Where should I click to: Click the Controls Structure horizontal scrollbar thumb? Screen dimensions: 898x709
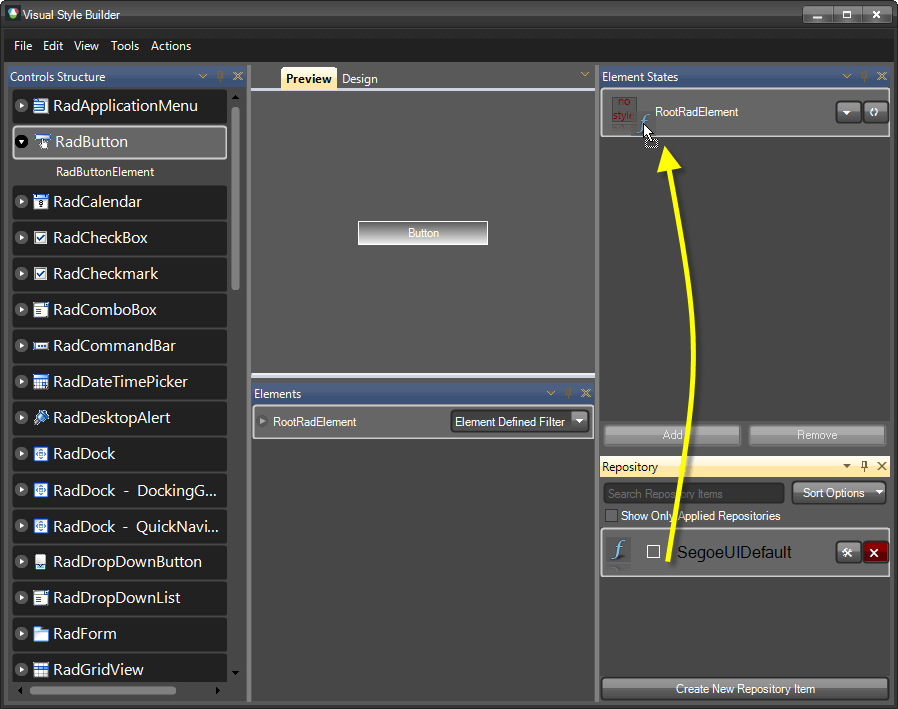point(103,691)
